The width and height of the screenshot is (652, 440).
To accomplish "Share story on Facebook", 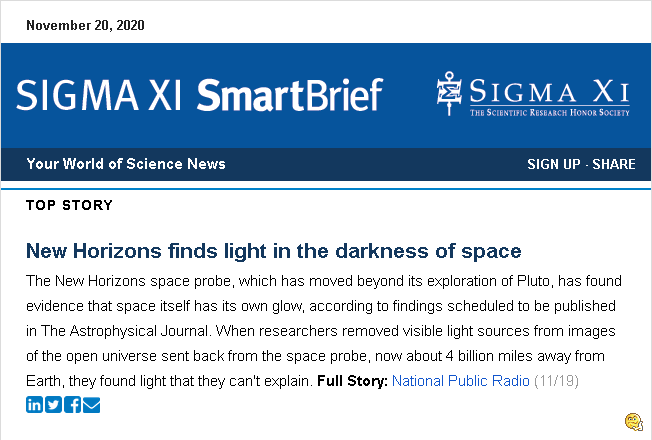I will (x=73, y=404).
